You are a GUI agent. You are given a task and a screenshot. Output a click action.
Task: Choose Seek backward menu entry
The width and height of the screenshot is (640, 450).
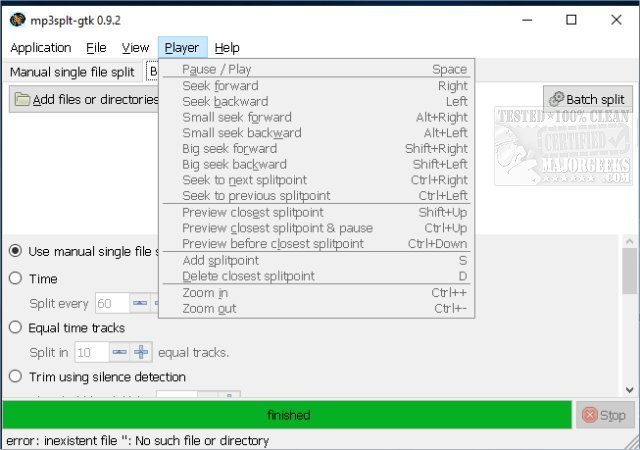[x=316, y=101]
